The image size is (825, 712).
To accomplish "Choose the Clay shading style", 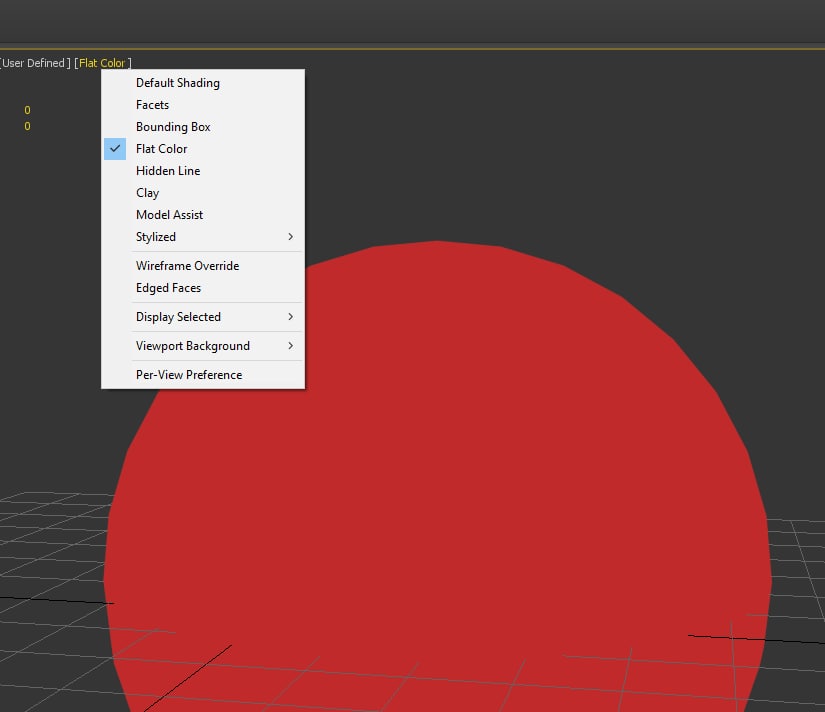I will 203,193.
